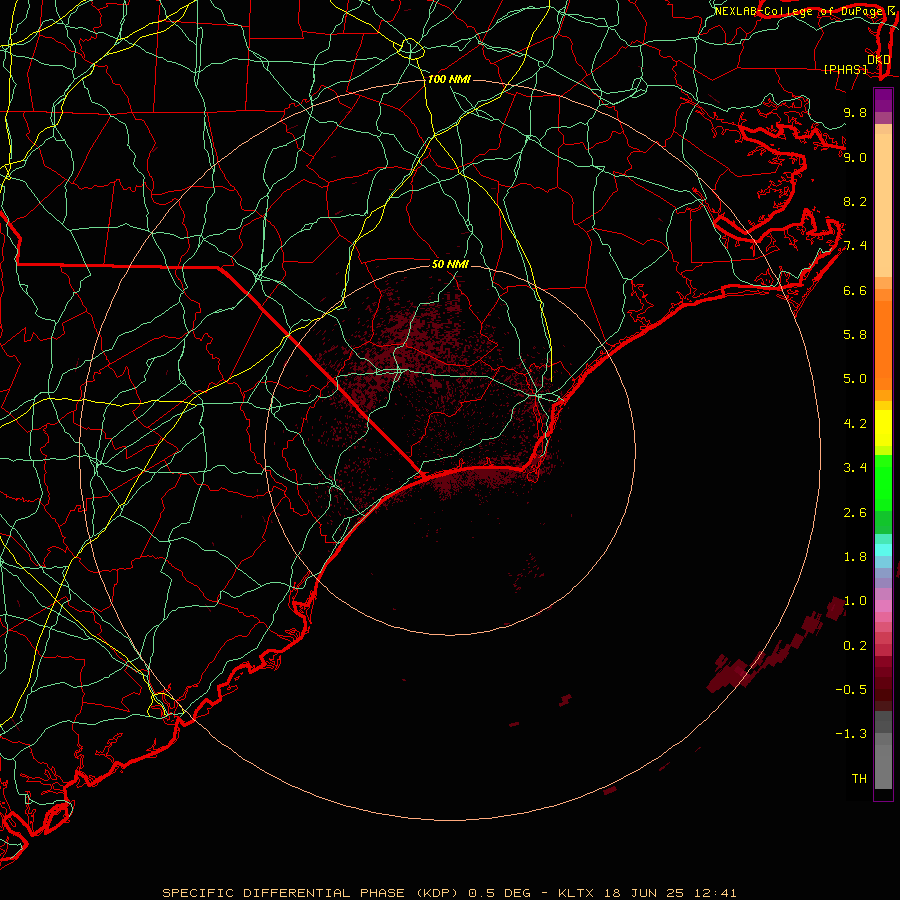The image size is (900, 900).
Task: Click the 50 NMI range ring label
Action: (x=450, y=264)
